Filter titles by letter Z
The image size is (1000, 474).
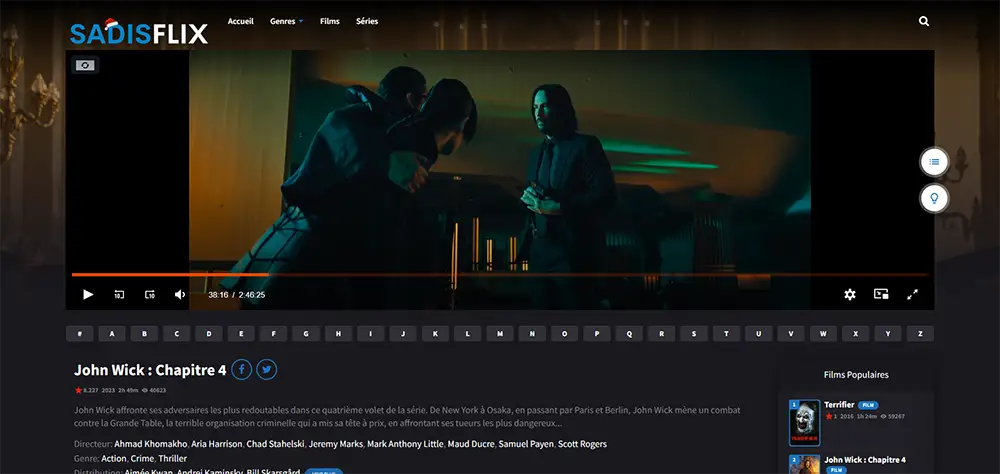click(920, 334)
